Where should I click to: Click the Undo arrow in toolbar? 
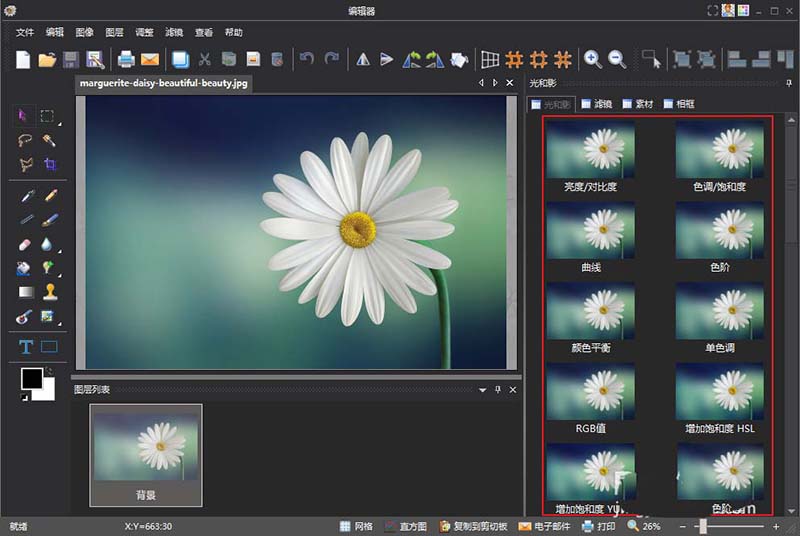pyautogui.click(x=307, y=59)
